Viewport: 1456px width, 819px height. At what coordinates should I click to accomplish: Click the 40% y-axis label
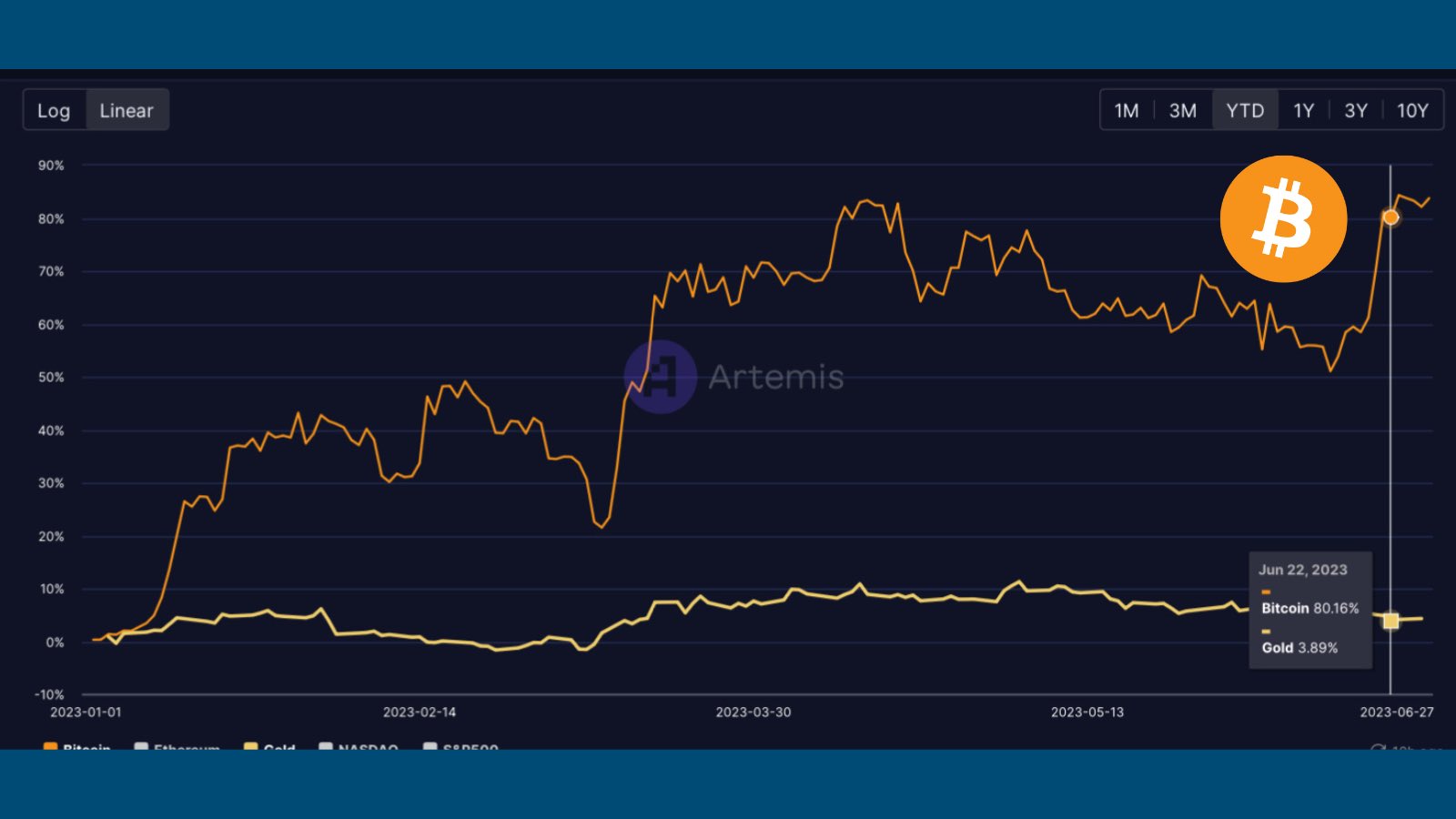click(x=51, y=430)
